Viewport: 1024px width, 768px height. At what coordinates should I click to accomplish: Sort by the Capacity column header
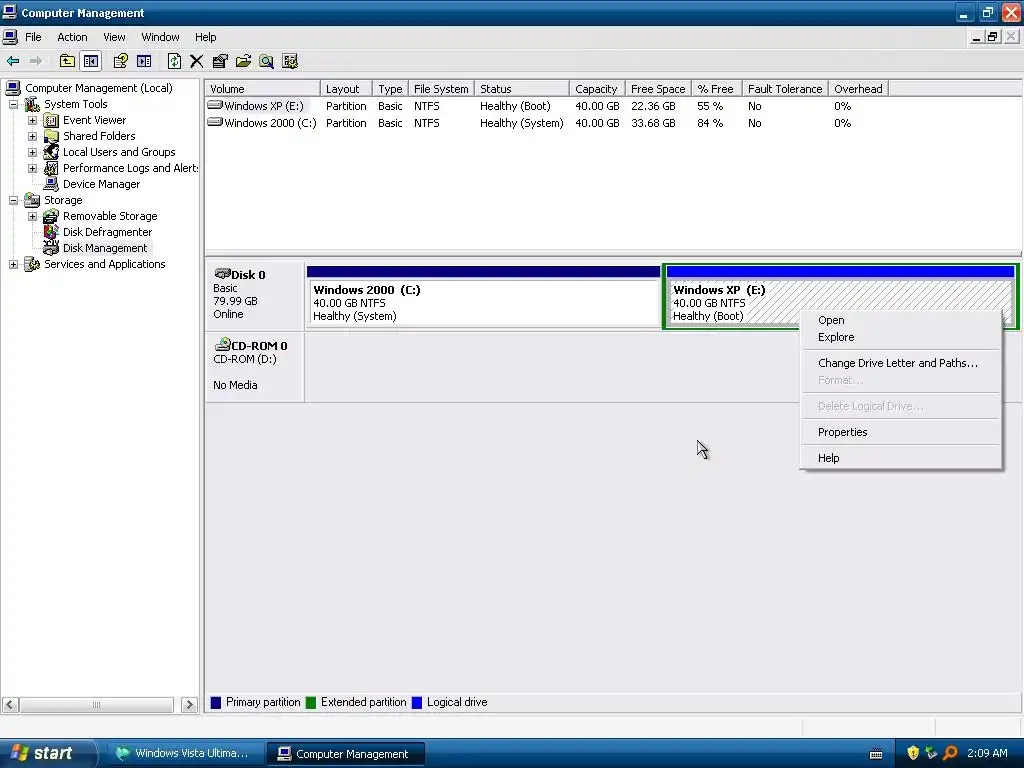(x=598, y=89)
